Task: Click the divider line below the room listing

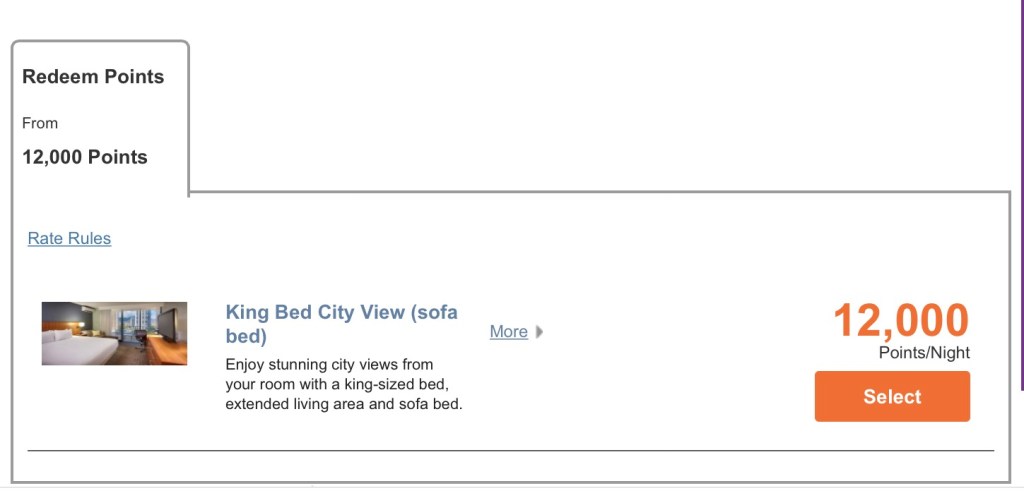Action: tap(510, 451)
